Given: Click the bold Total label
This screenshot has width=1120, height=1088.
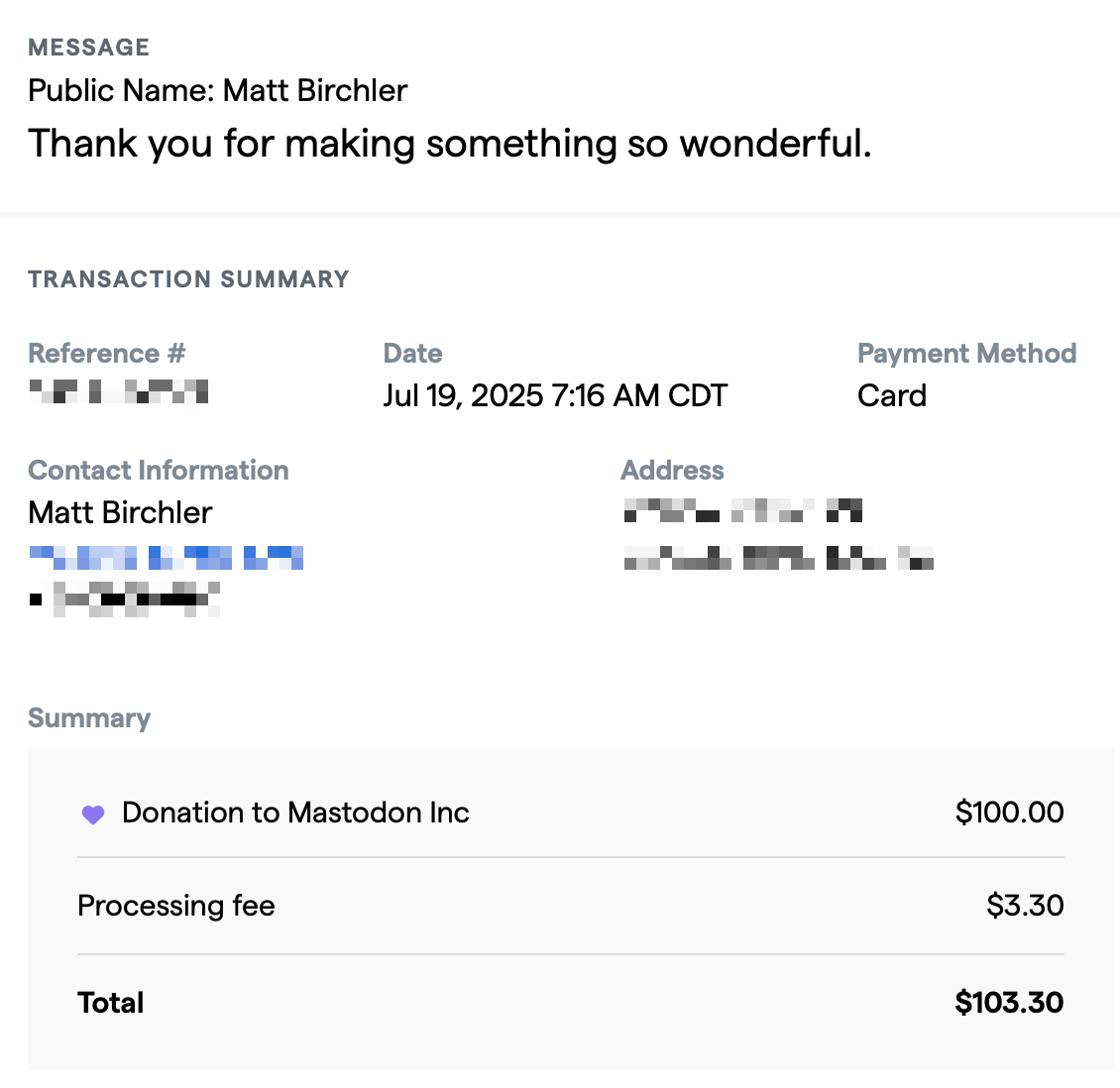Looking at the screenshot, I should (x=111, y=1003).
